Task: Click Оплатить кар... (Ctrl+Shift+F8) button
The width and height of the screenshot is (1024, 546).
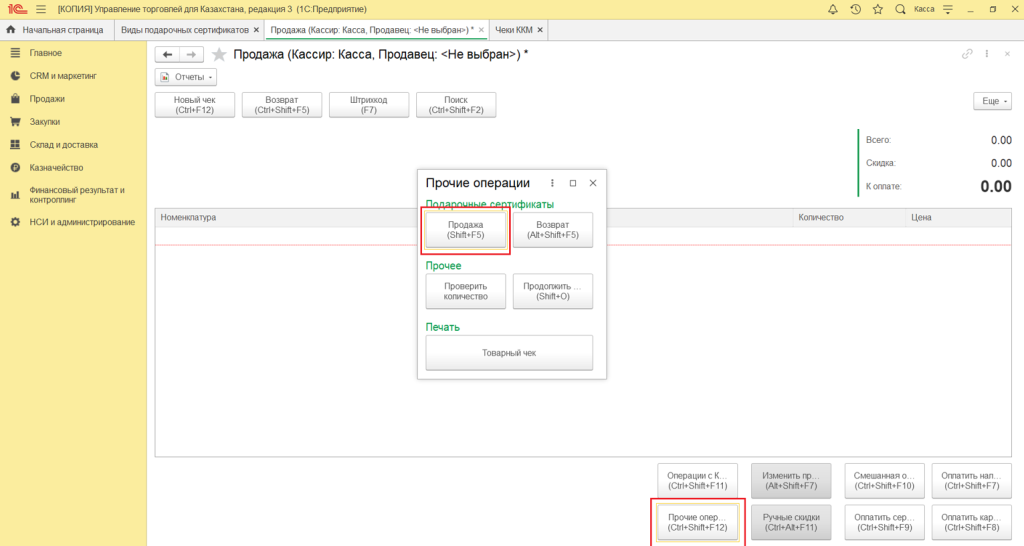Action: 972,522
